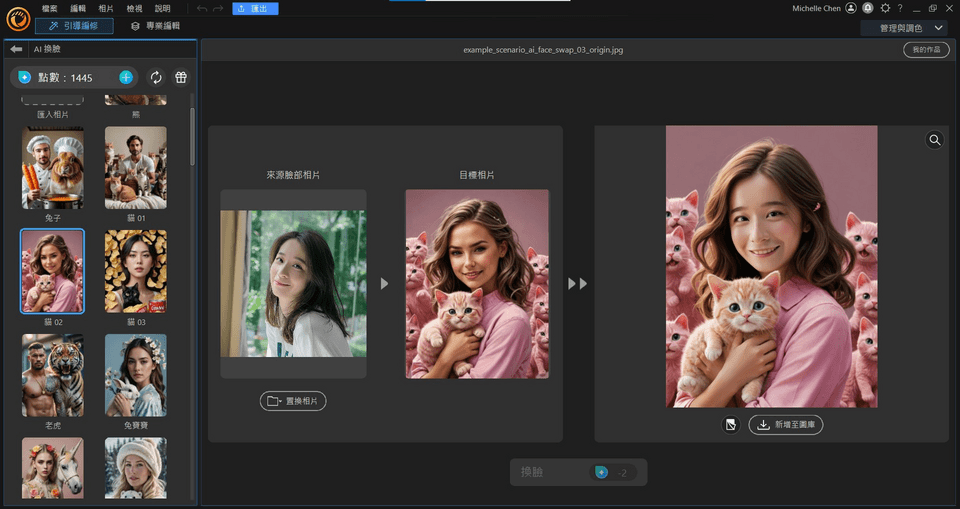Open settings with the gear icon
Screen dimensions: 960x509
point(884,8)
